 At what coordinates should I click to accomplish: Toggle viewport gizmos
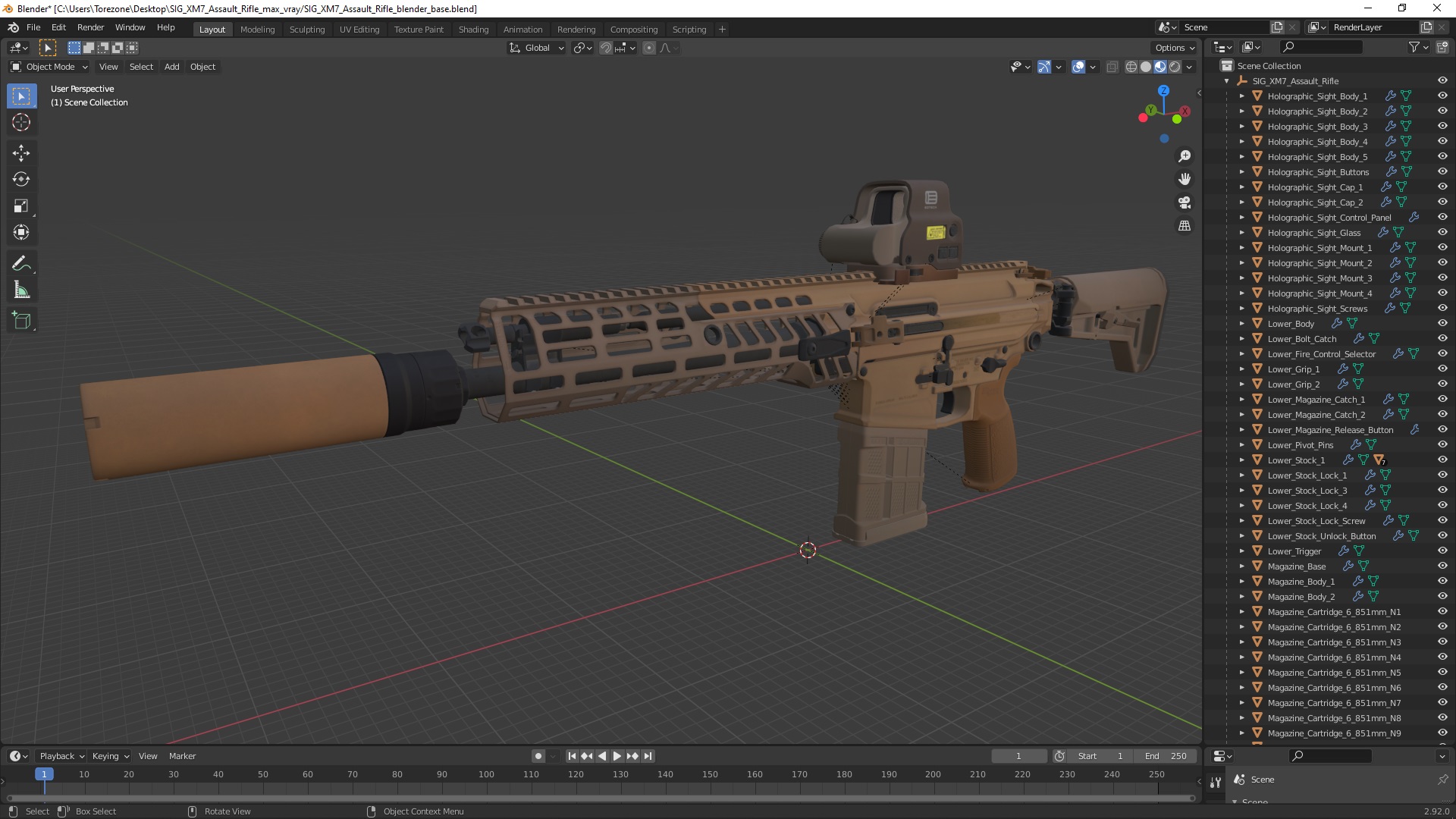coord(1044,67)
